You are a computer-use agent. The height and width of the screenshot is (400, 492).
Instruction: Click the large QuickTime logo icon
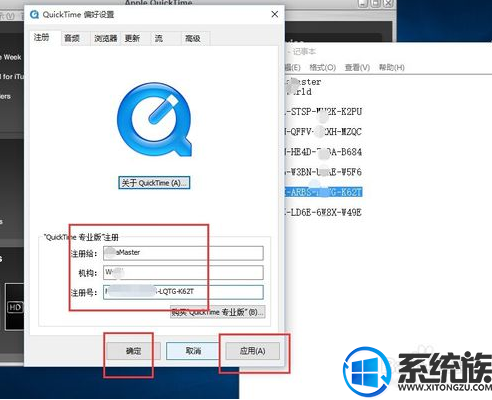point(154,120)
